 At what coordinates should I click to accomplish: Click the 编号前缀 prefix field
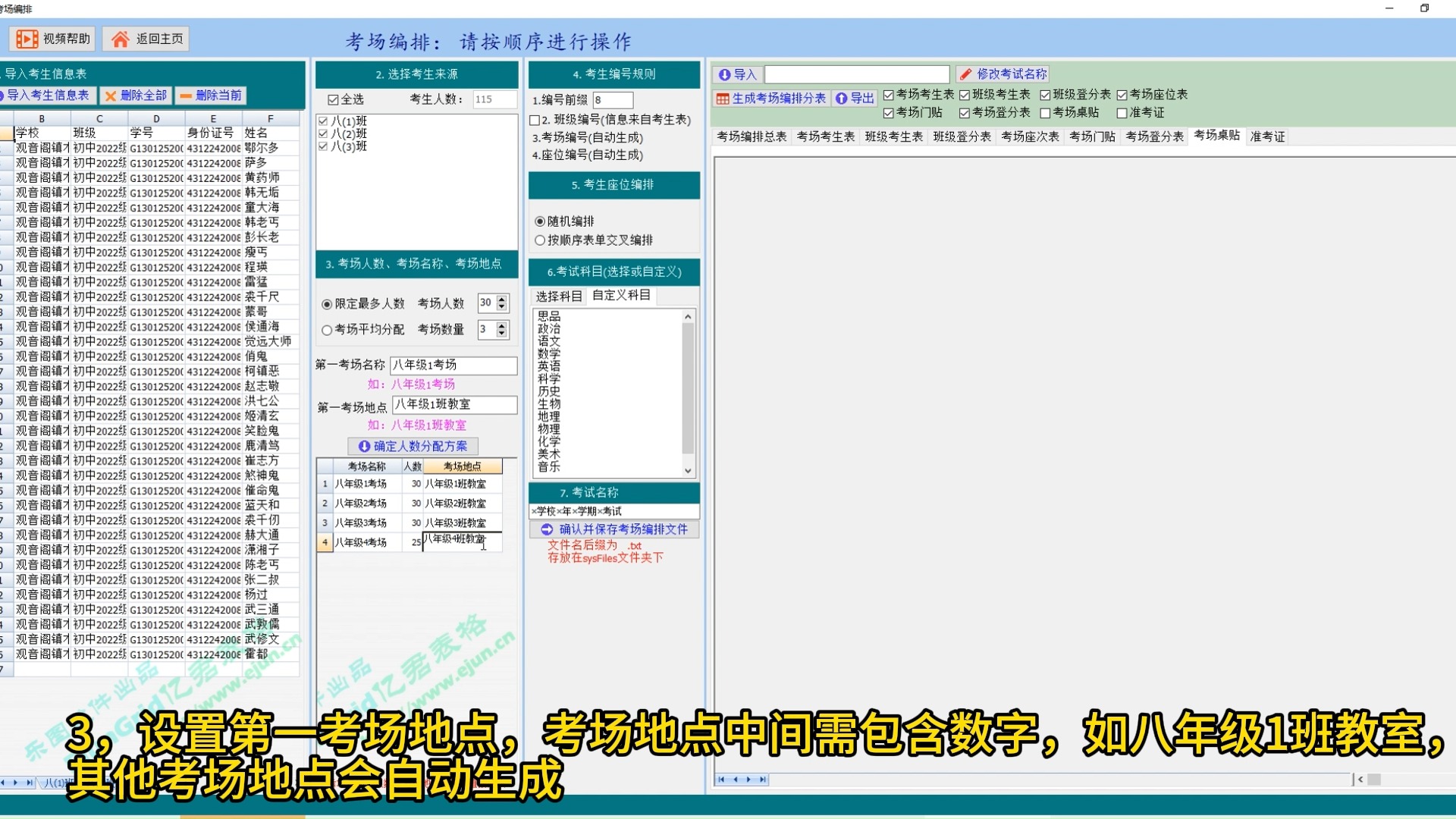[x=613, y=100]
